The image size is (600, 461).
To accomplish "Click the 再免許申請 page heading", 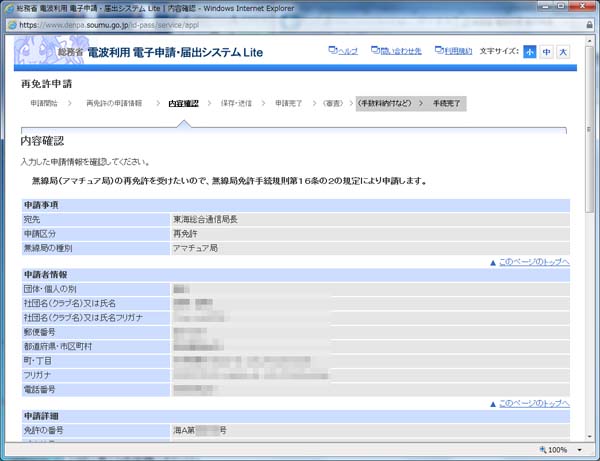I will point(46,84).
